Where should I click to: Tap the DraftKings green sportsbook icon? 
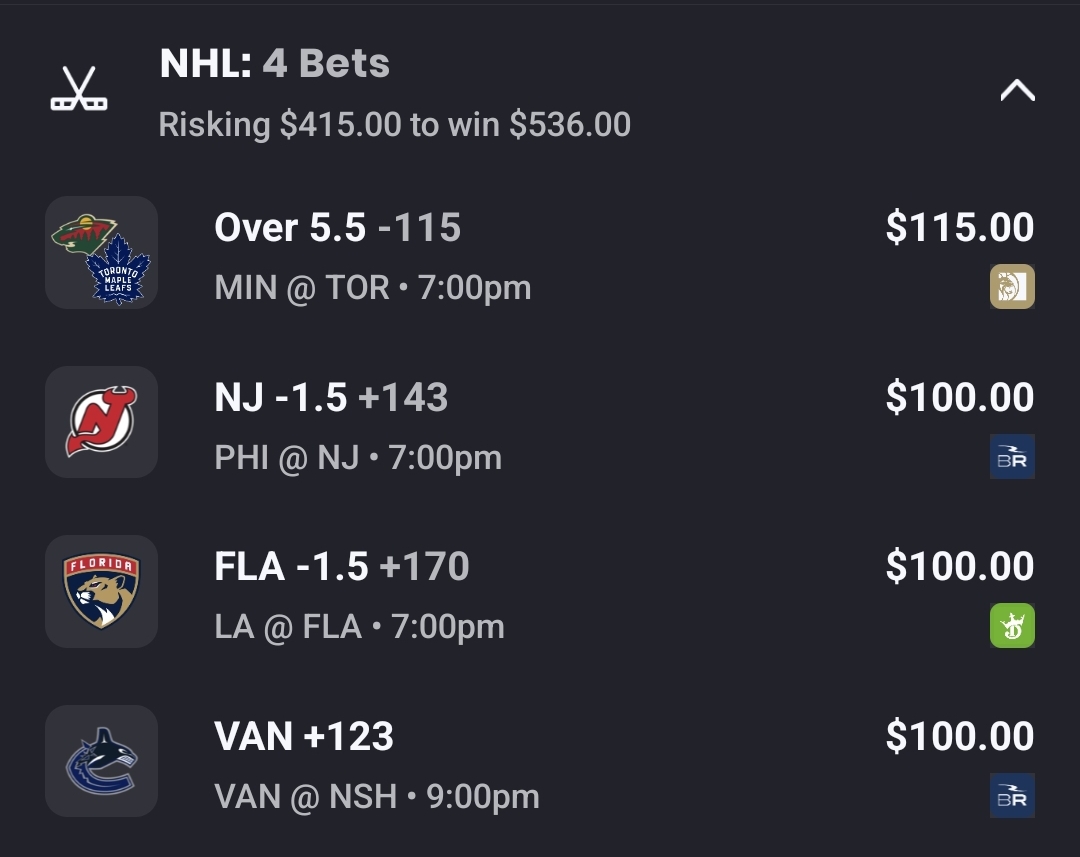click(1012, 626)
